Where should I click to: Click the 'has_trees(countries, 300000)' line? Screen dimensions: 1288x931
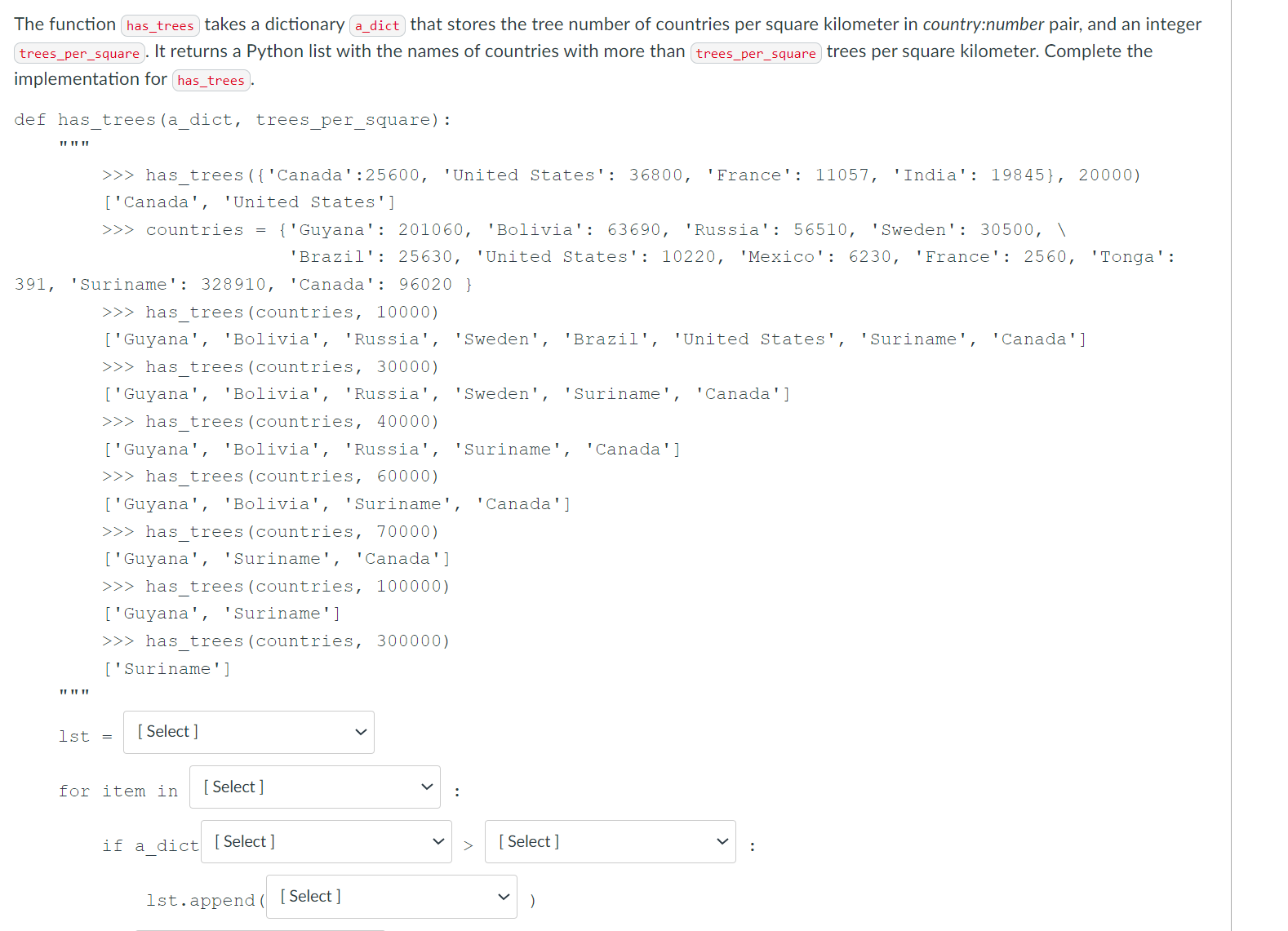[276, 641]
